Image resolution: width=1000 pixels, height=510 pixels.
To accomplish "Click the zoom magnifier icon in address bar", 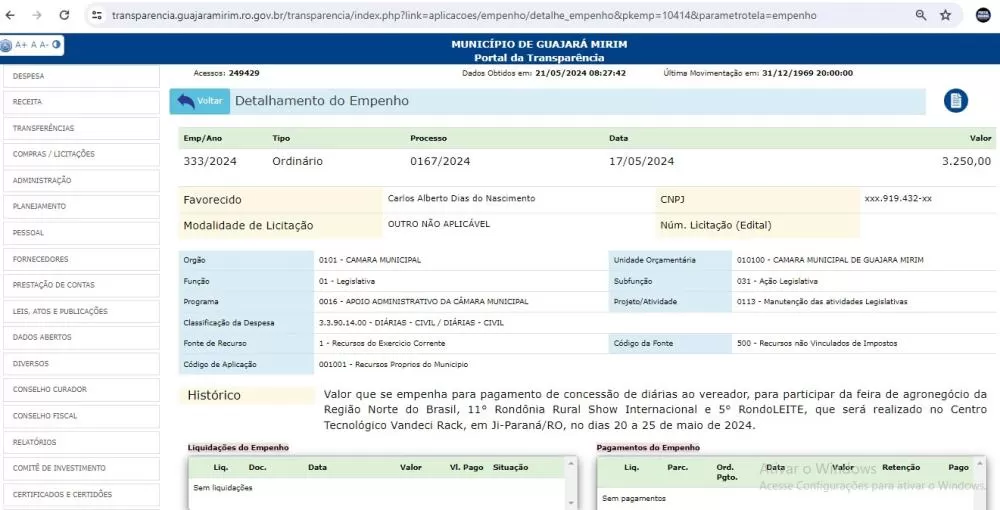I will coord(920,15).
